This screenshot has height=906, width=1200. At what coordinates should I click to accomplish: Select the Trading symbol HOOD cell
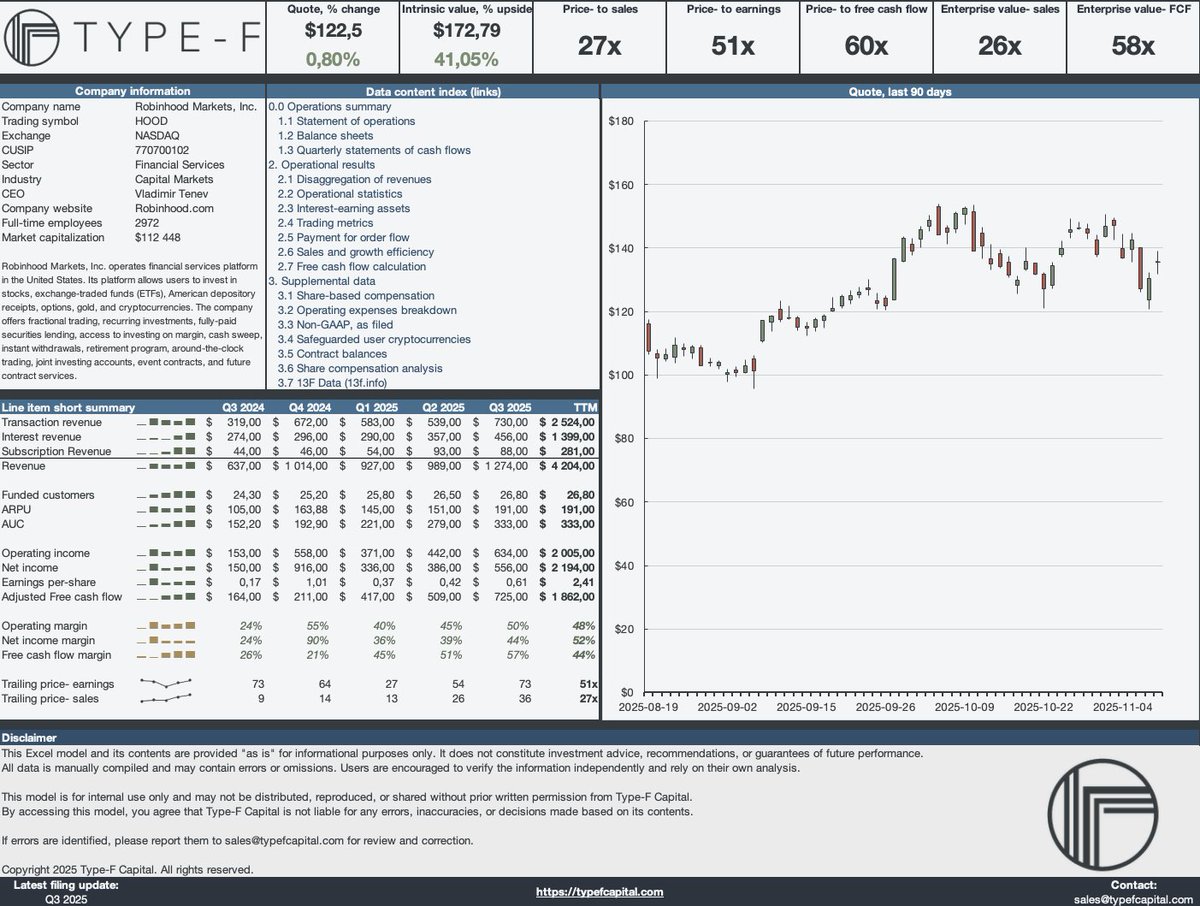[x=151, y=121]
